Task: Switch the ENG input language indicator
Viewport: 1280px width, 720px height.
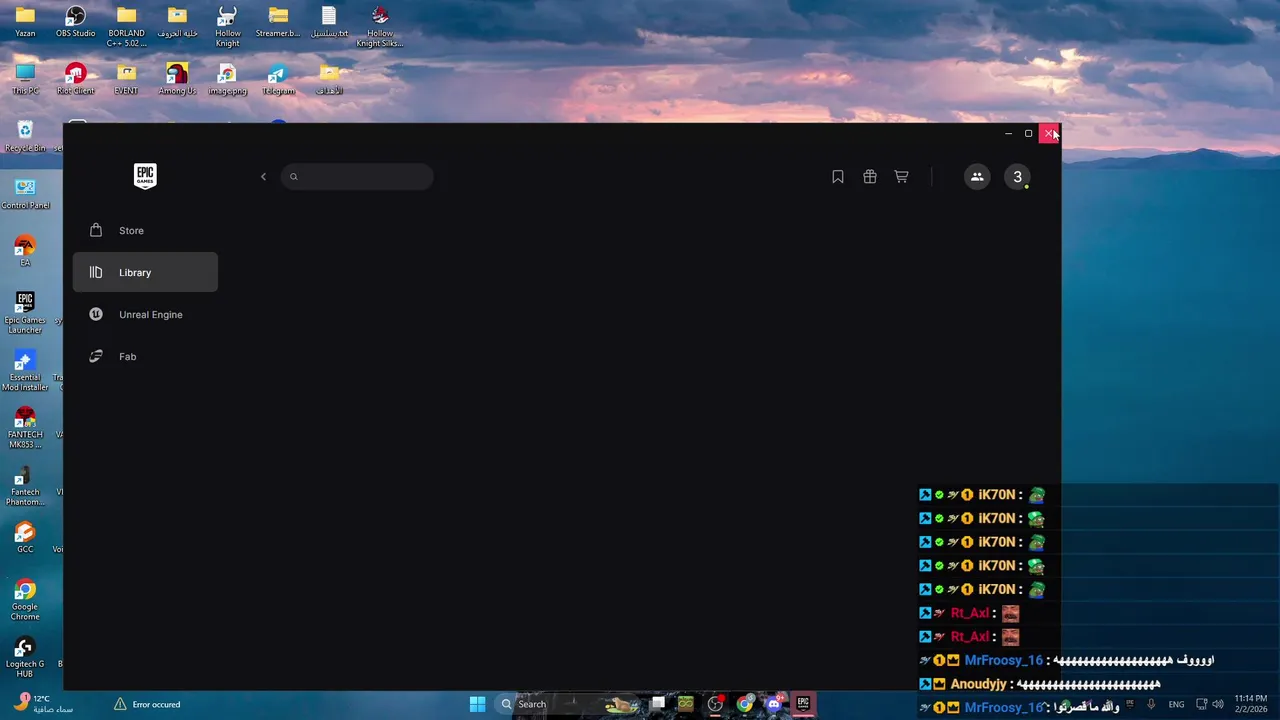Action: coord(1176,704)
